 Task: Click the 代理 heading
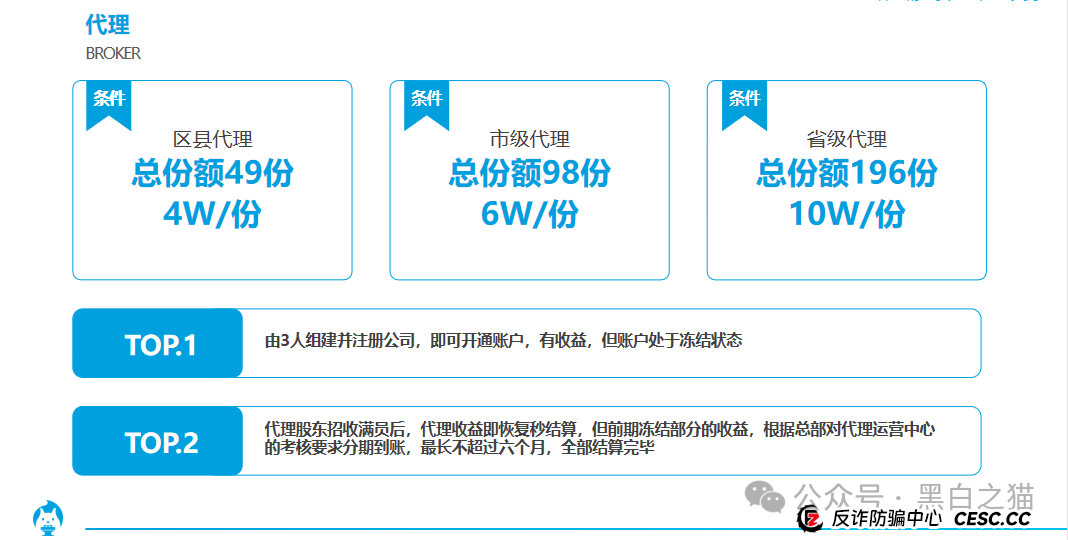click(108, 25)
